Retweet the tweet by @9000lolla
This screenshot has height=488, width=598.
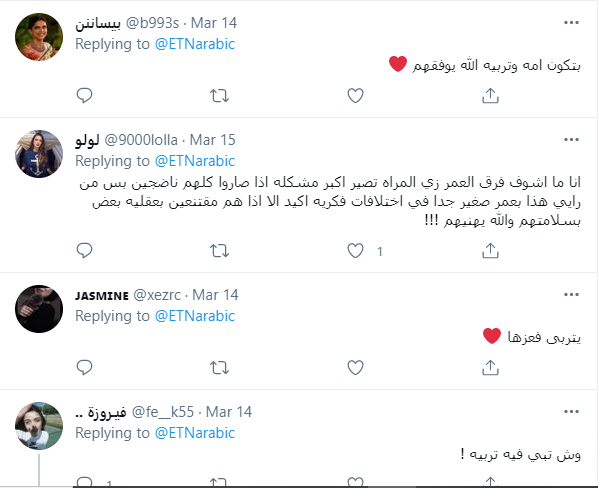[220, 251]
